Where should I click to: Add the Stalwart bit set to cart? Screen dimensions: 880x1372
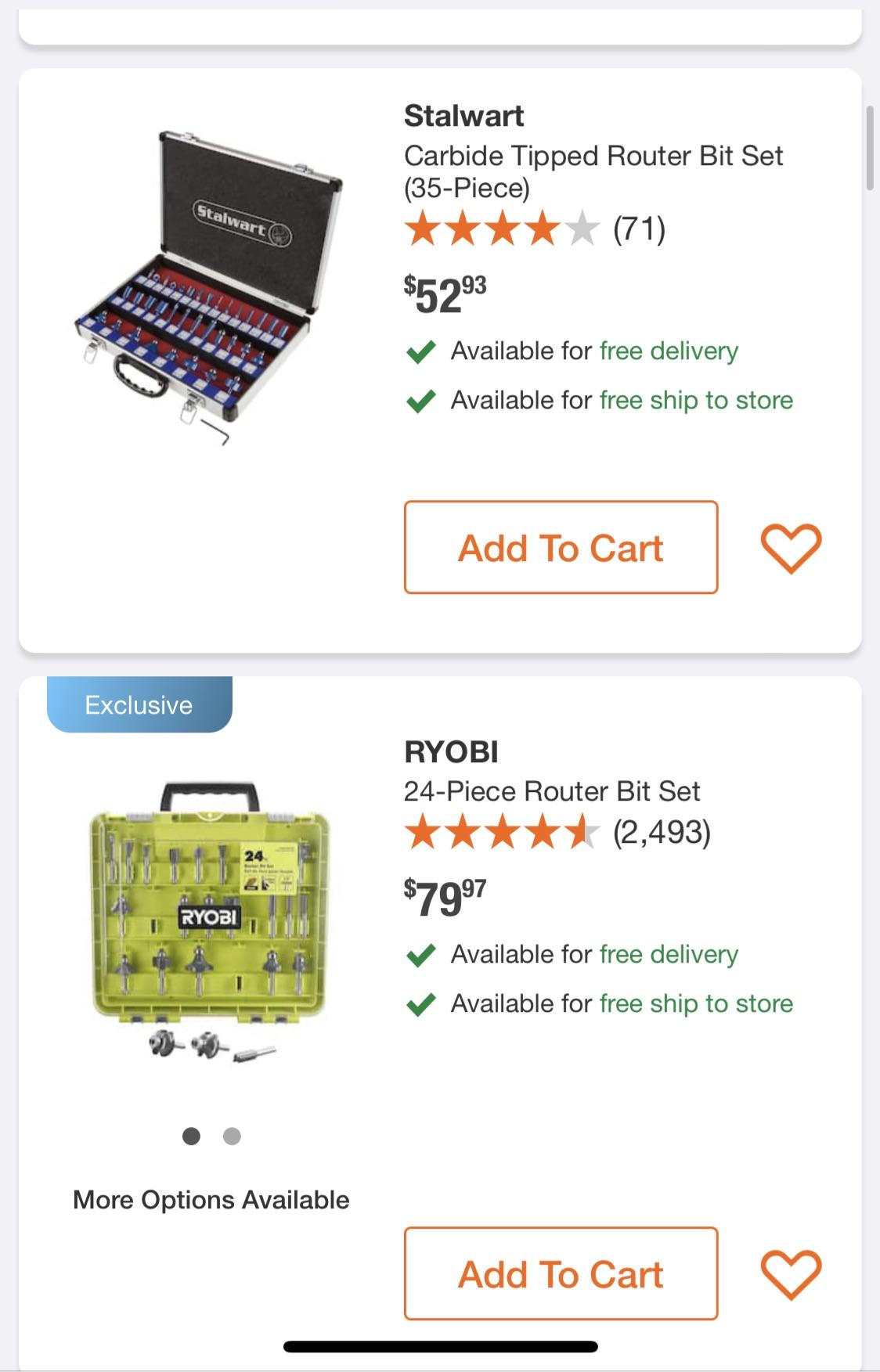561,546
